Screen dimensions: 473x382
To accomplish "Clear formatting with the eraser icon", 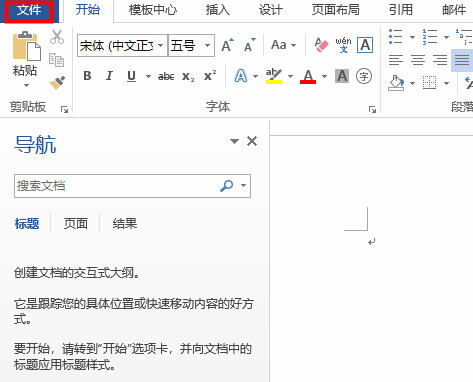I will 321,45.
